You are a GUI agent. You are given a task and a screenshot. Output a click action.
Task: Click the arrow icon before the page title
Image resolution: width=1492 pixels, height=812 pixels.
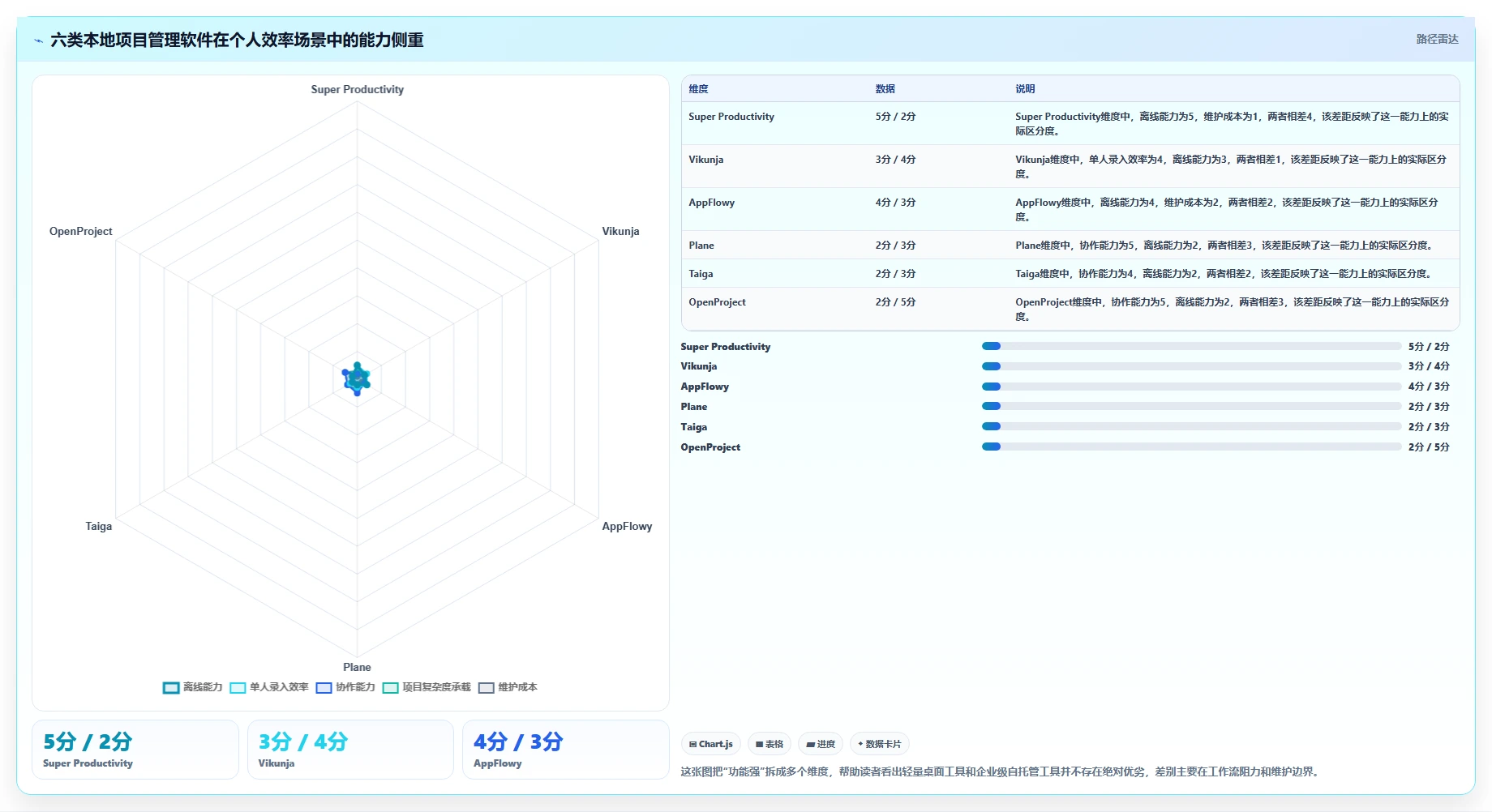tap(38, 41)
